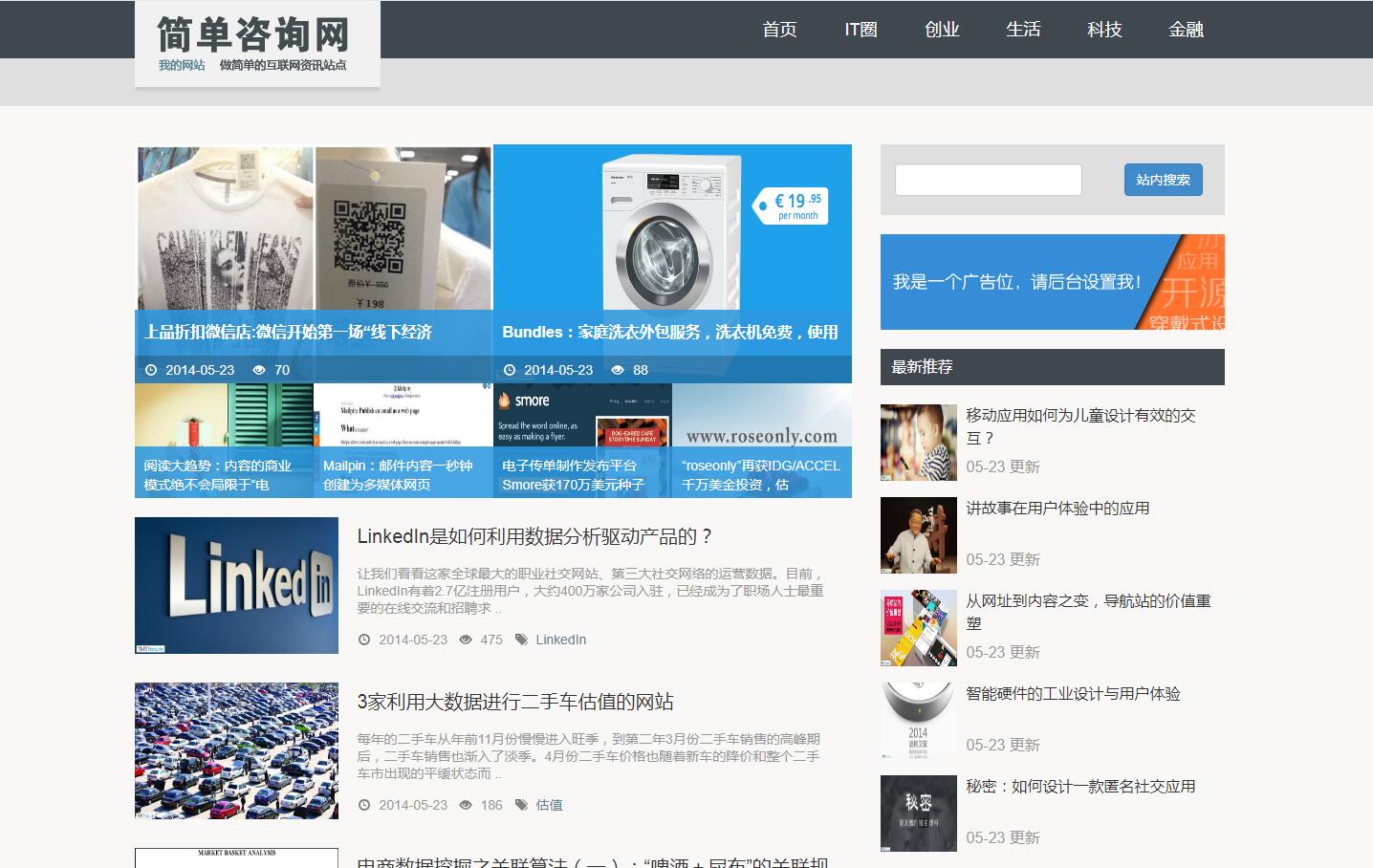
Task: Click inside the search input field
Action: pyautogui.click(x=988, y=179)
